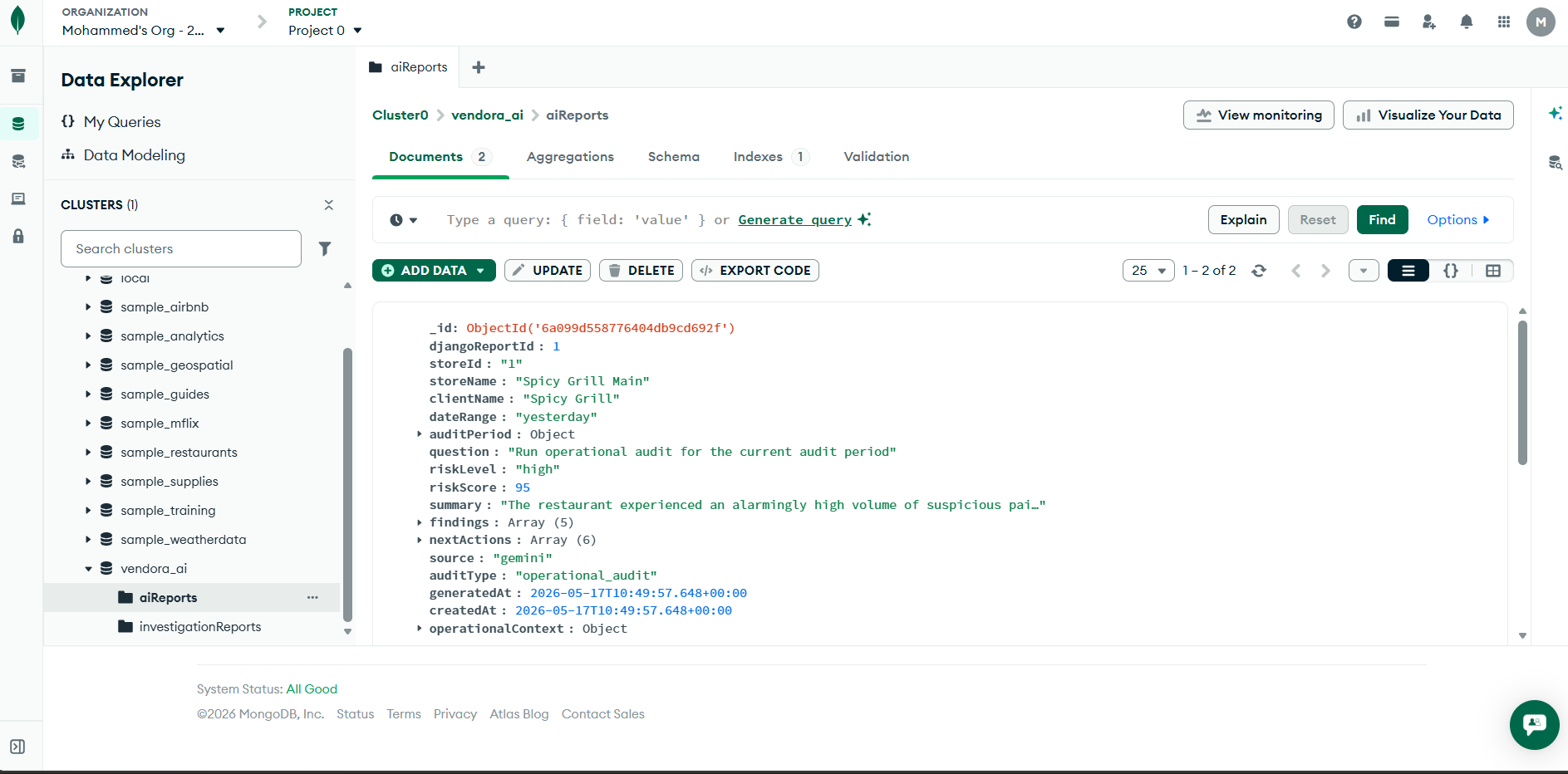This screenshot has height=774, width=1568.
Task: Click the Reset button
Action: 1318,220
